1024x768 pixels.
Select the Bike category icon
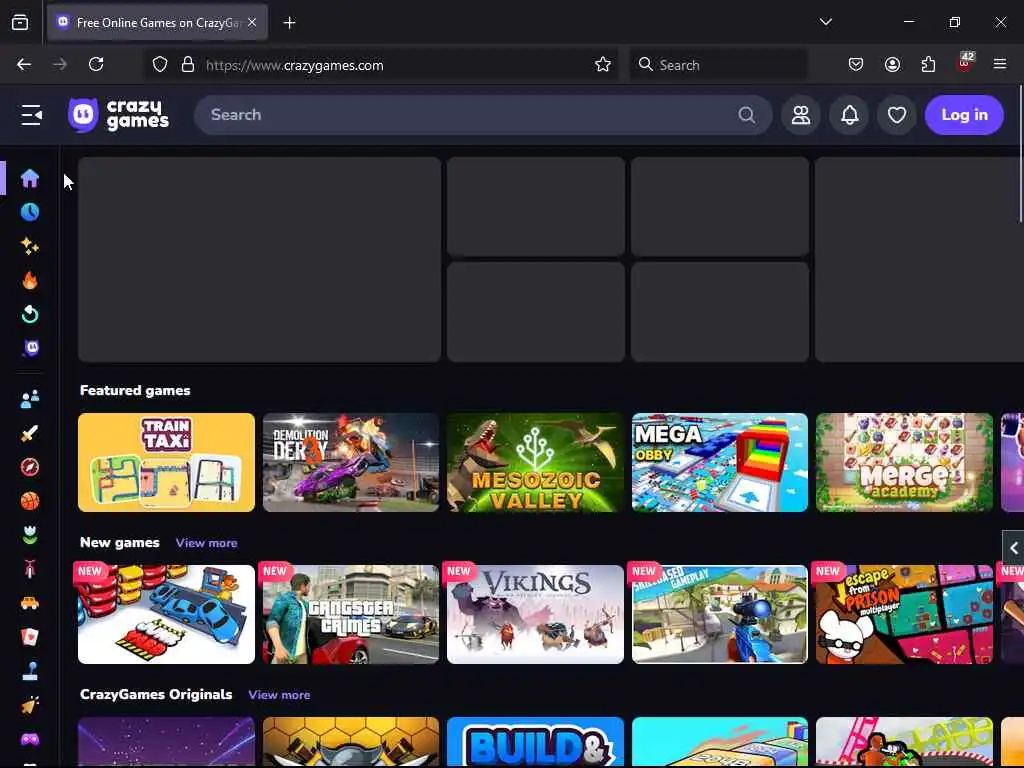point(29,569)
